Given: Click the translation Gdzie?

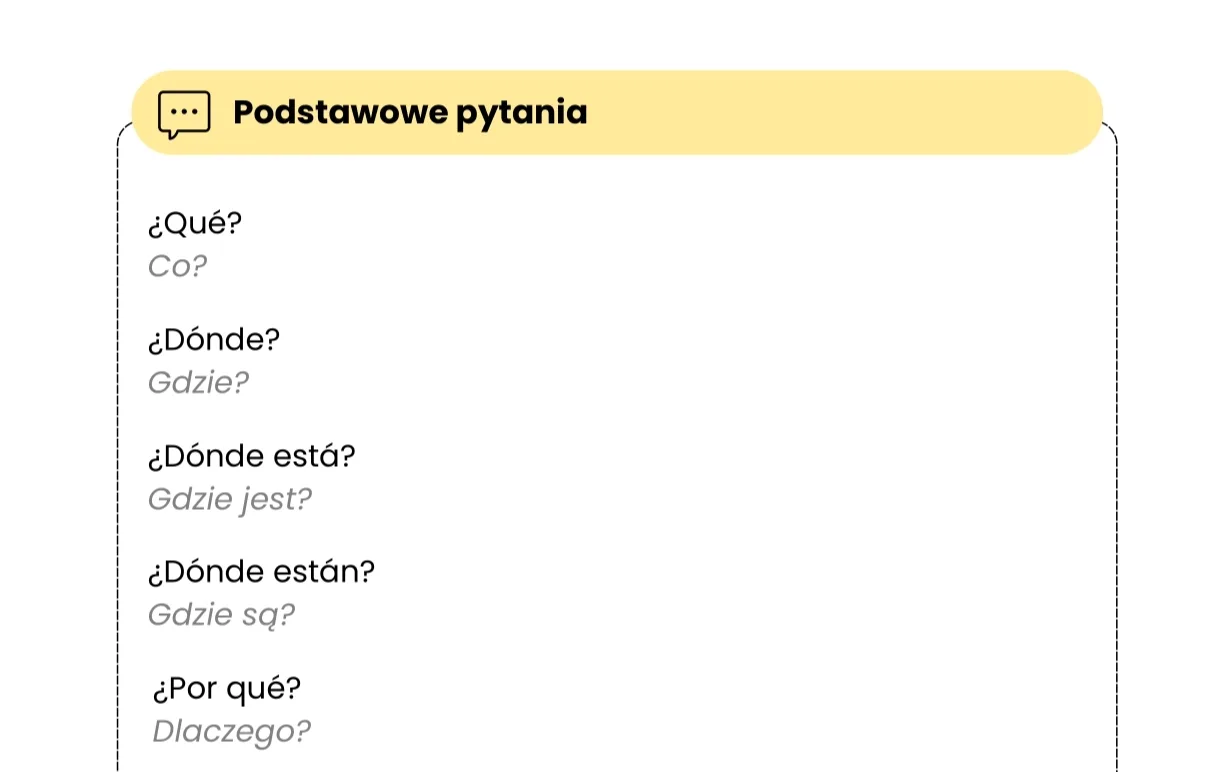Looking at the screenshot, I should click(198, 383).
